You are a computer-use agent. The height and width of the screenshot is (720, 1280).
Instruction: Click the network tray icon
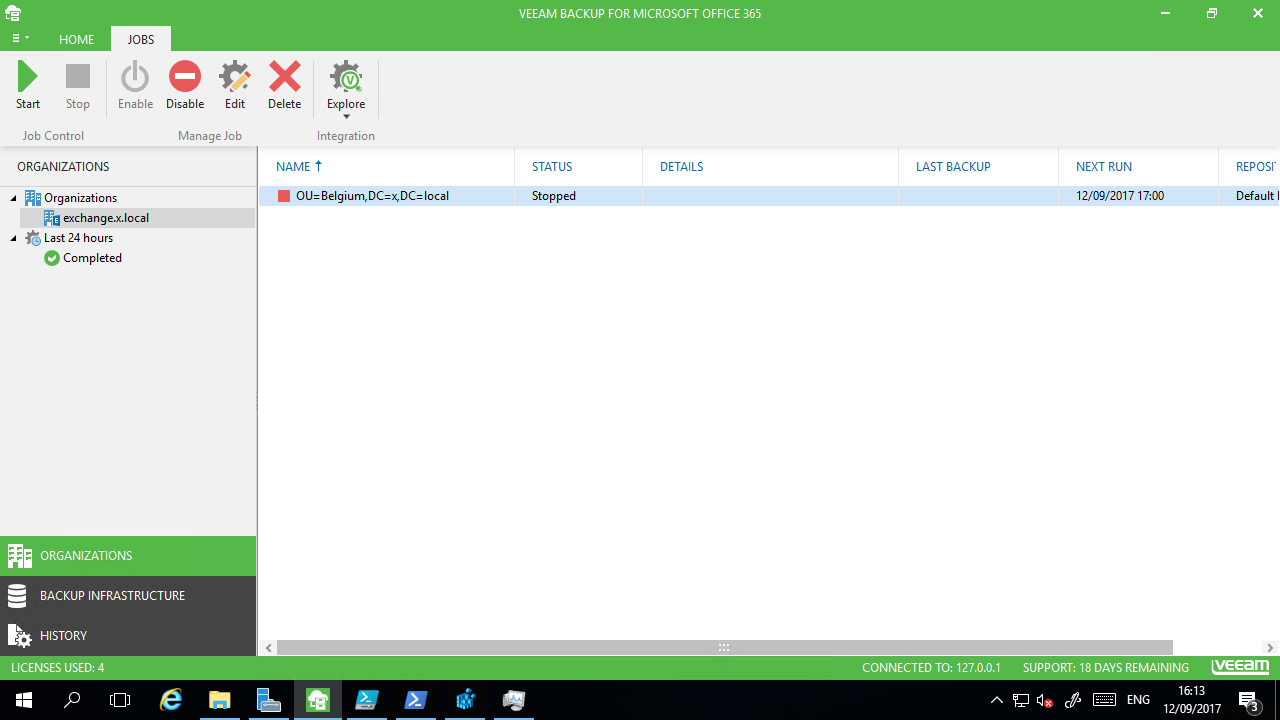point(1021,700)
